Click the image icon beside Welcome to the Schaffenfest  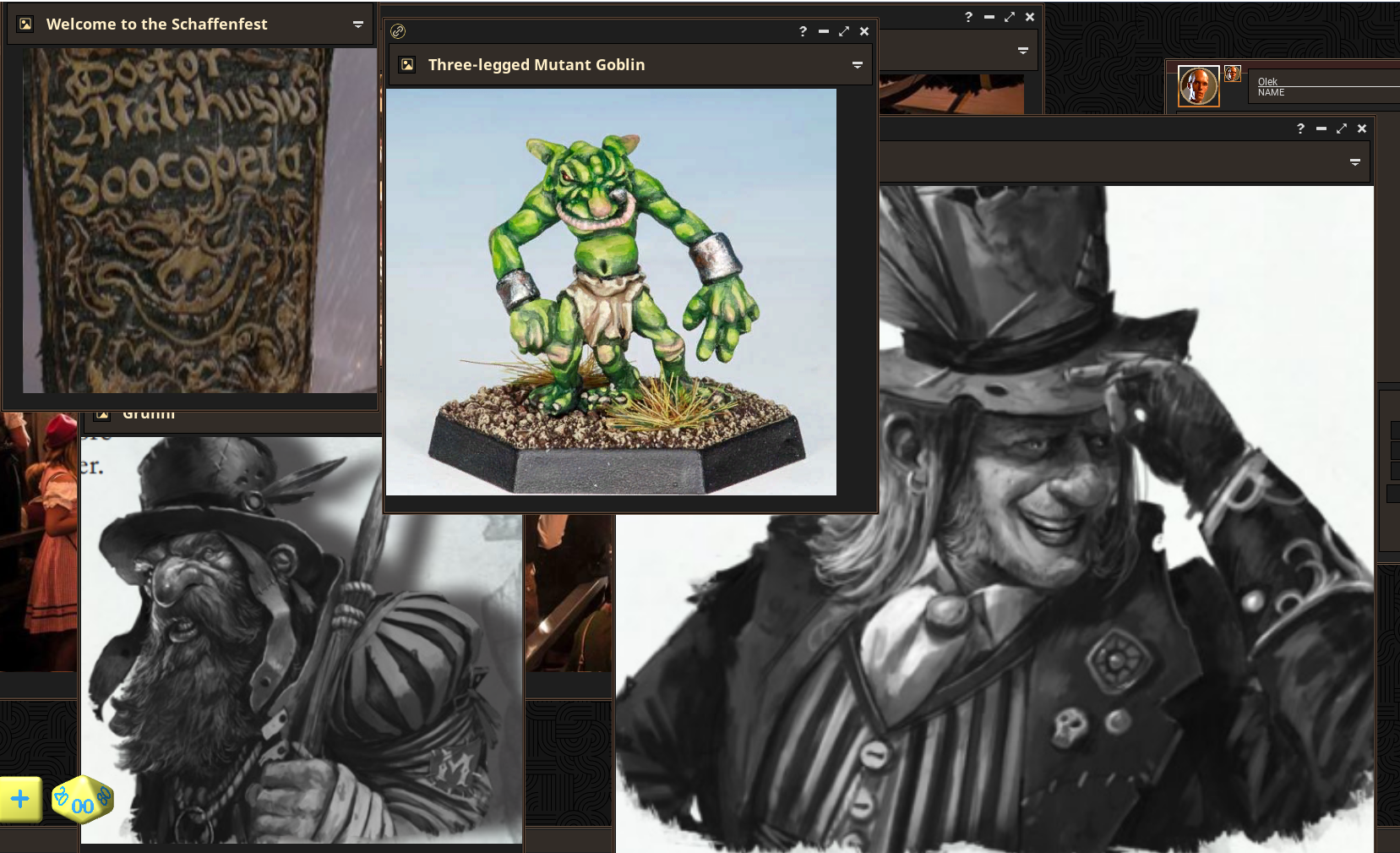point(25,24)
